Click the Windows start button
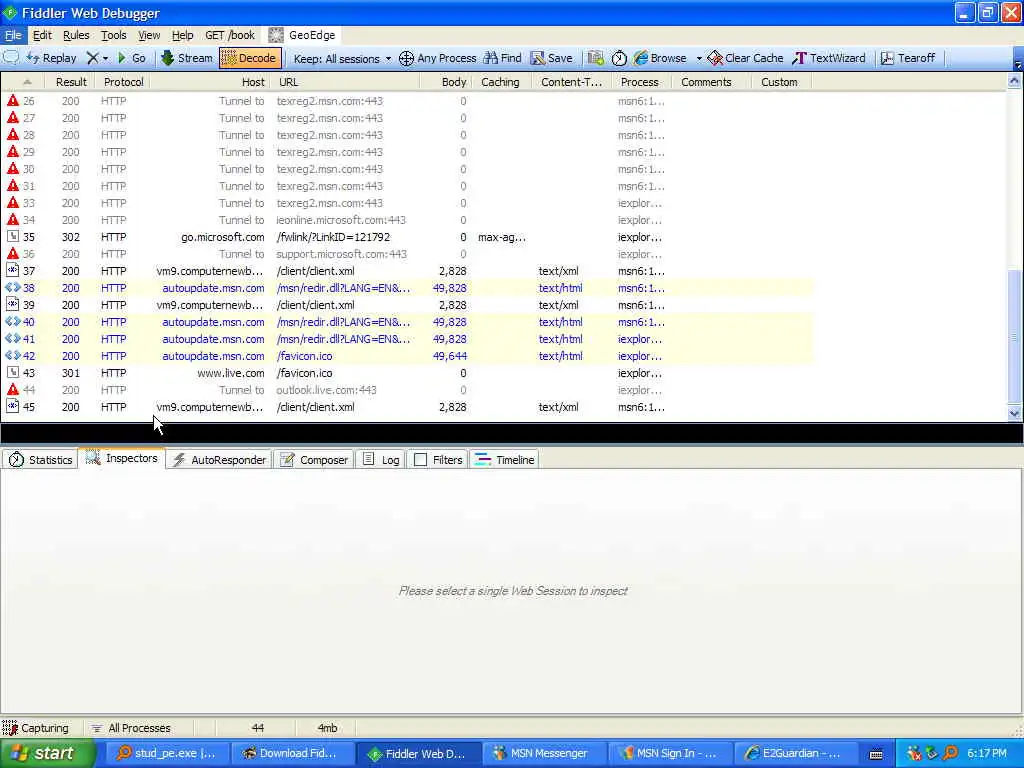Image resolution: width=1024 pixels, height=768 pixels. (x=47, y=753)
